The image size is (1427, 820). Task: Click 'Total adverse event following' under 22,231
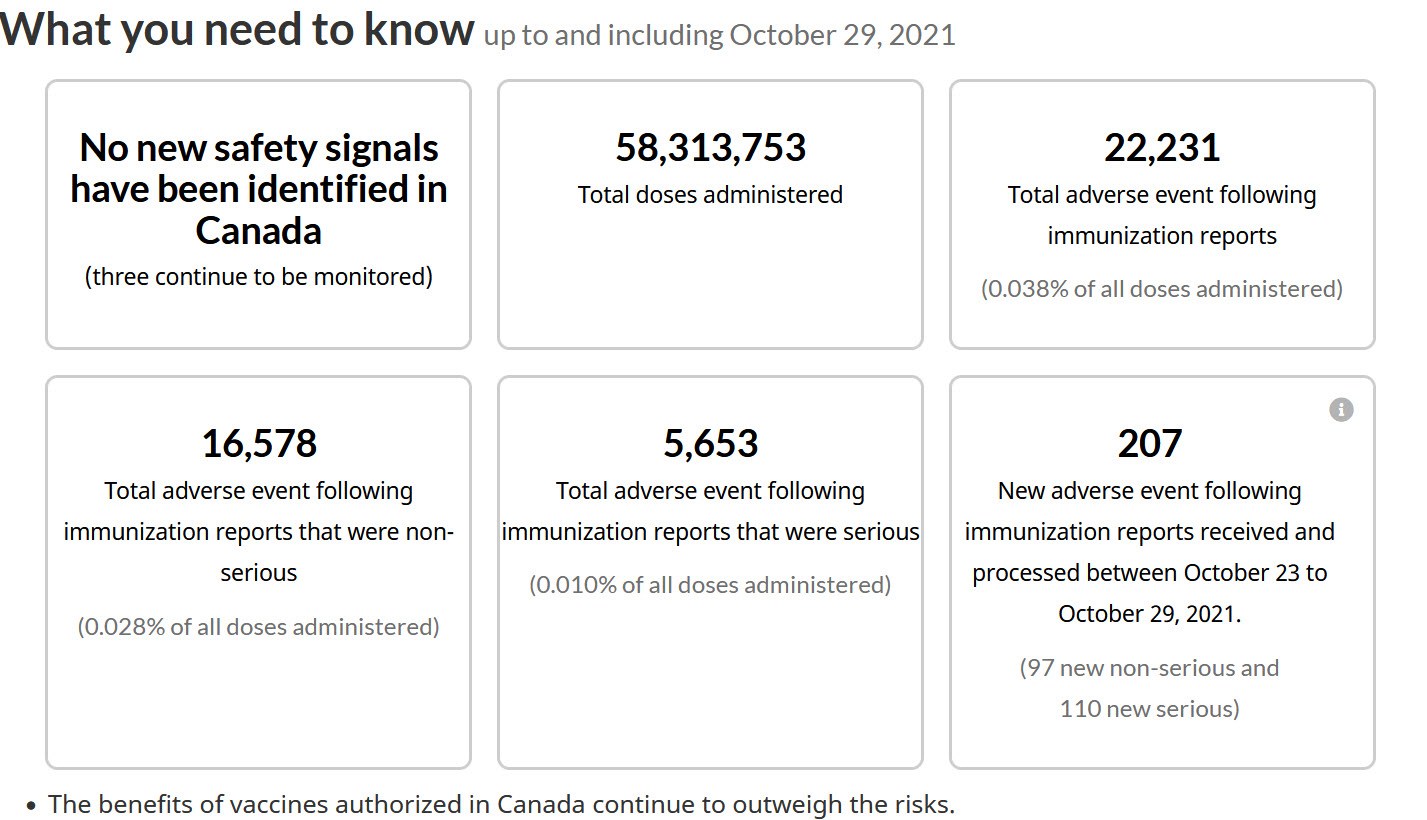tap(1162, 195)
